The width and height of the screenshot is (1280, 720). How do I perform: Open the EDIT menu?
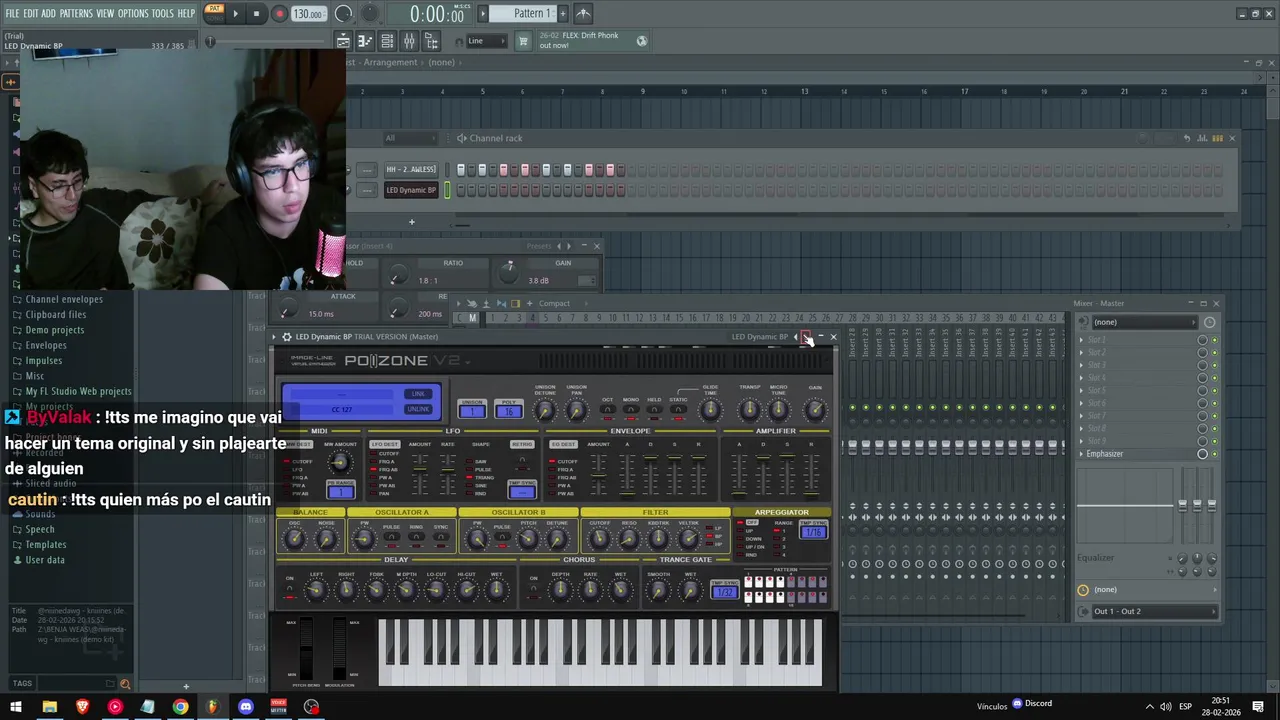click(x=31, y=13)
